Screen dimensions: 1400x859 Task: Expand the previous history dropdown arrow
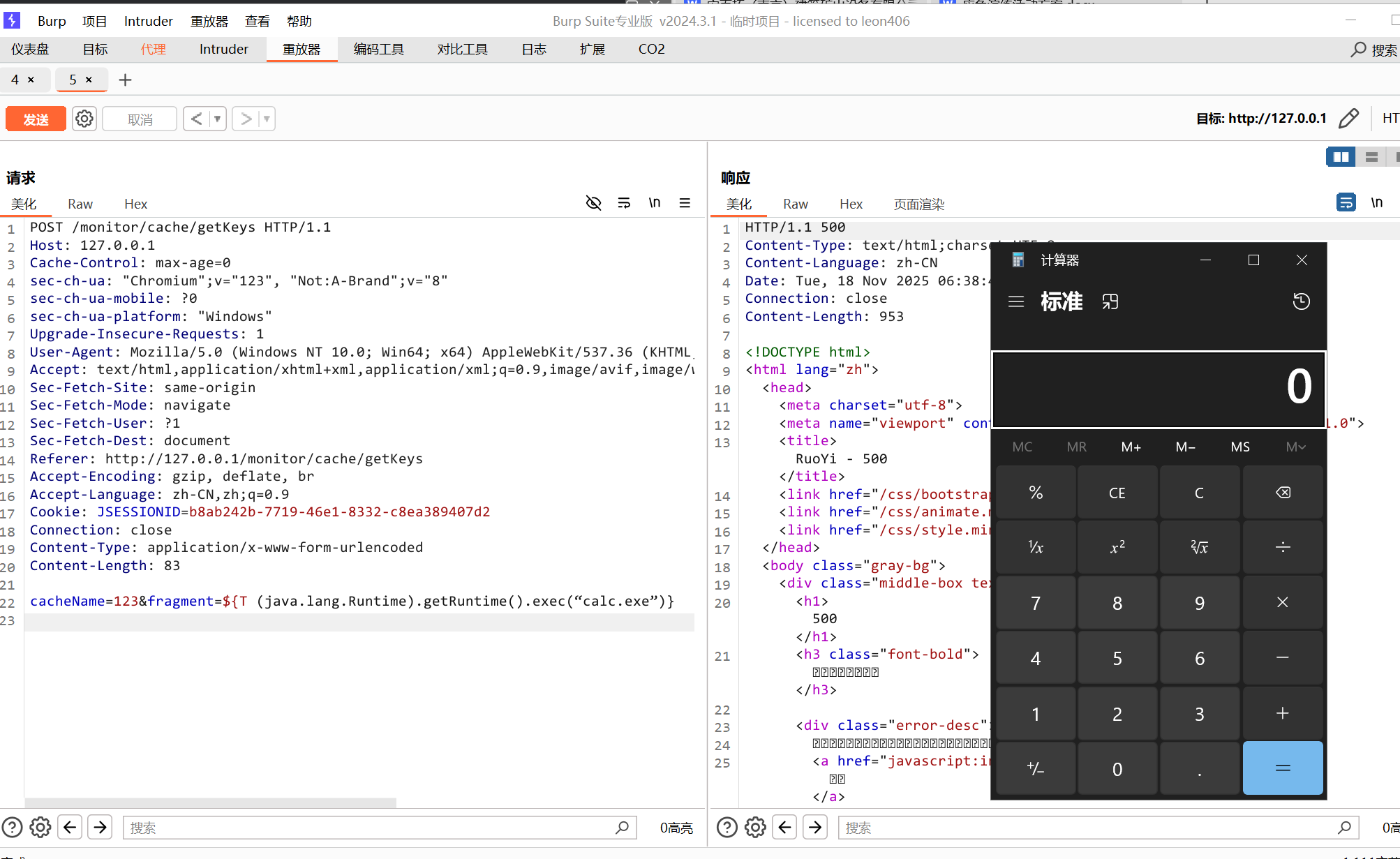point(218,119)
